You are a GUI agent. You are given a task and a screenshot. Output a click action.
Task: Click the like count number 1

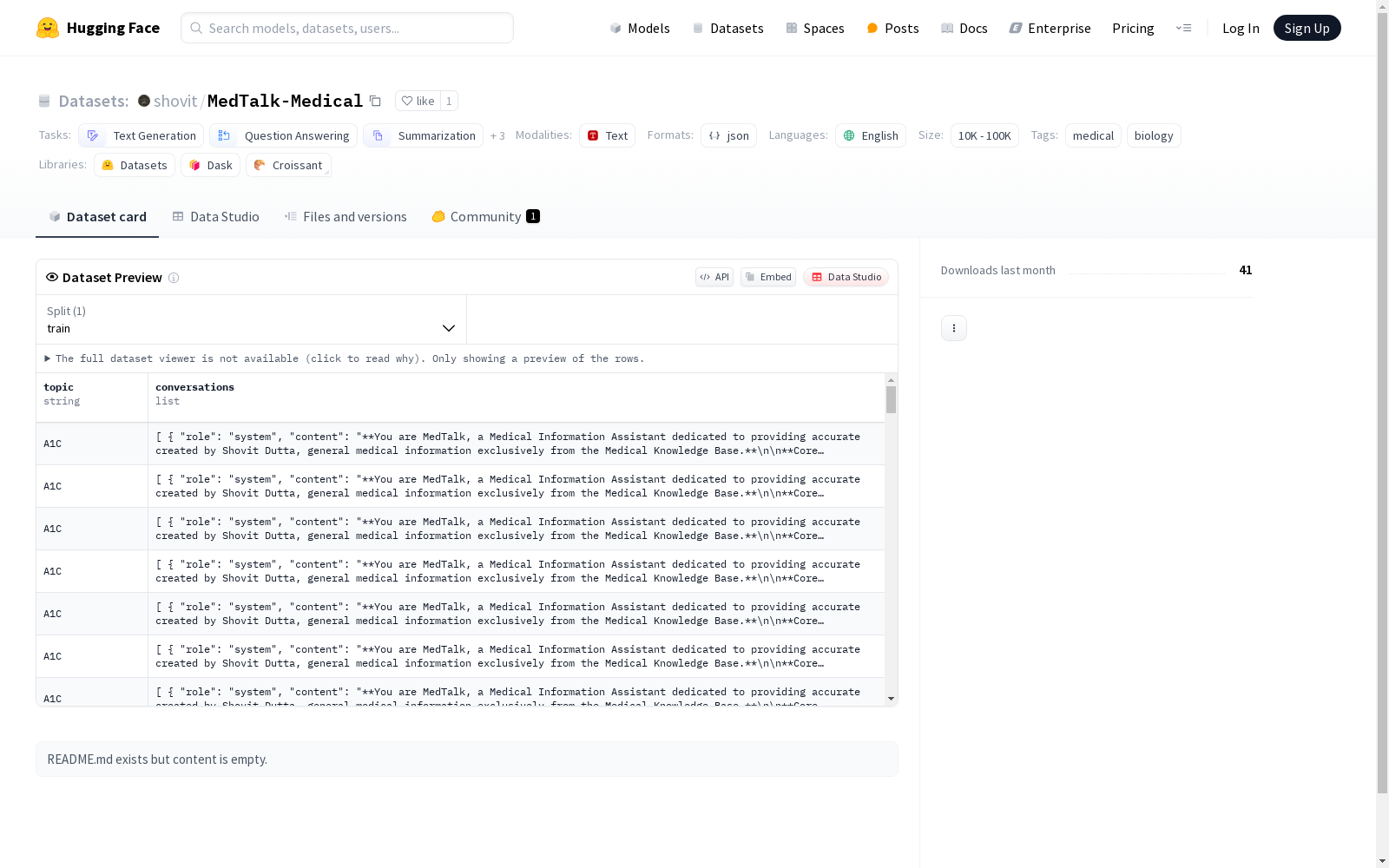click(449, 101)
